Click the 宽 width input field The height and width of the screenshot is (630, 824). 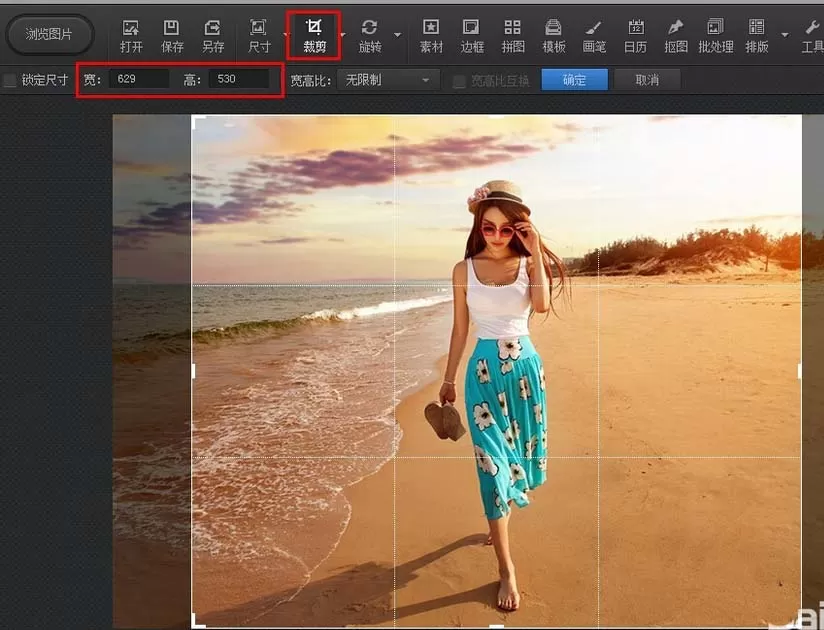pyautogui.click(x=139, y=79)
